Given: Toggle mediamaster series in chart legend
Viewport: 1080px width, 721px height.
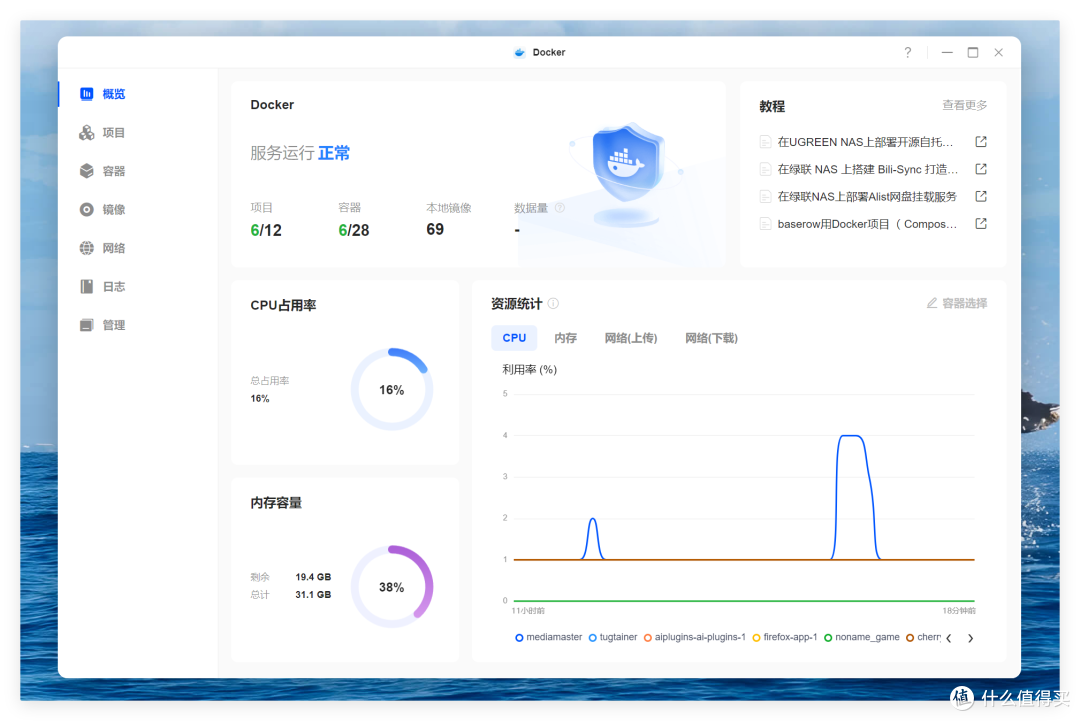Looking at the screenshot, I should pyautogui.click(x=548, y=638).
